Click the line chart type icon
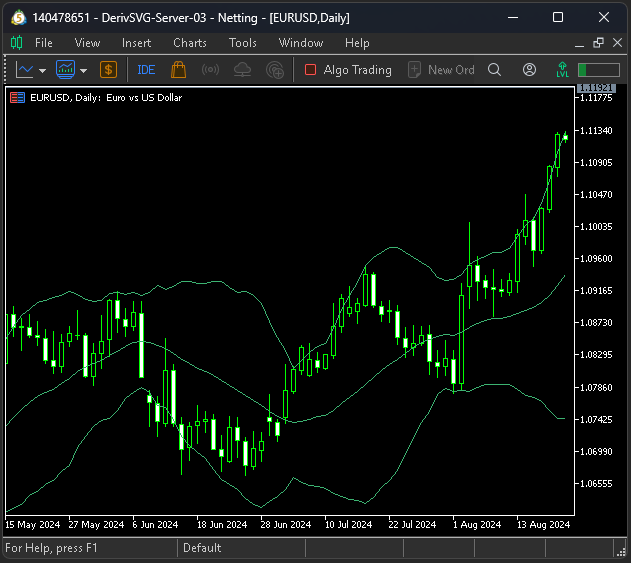631x563 pixels. [25, 70]
